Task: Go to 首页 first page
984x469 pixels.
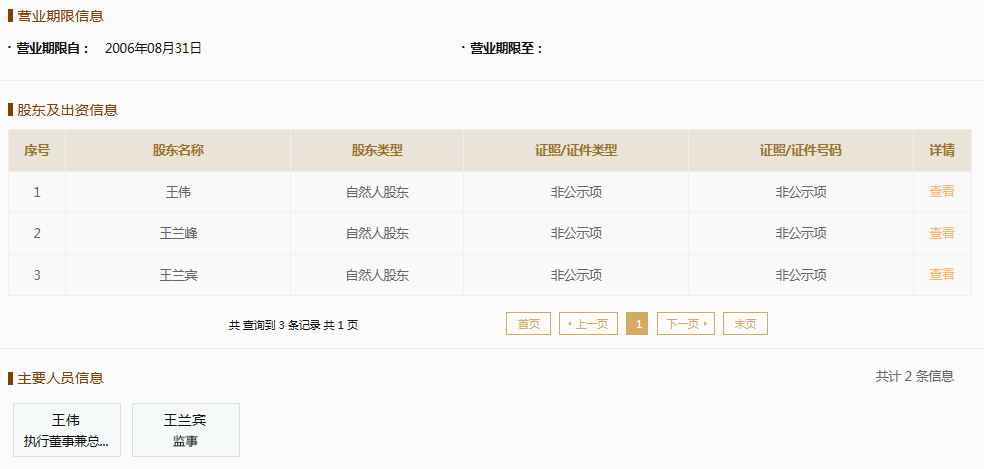Action: (528, 324)
